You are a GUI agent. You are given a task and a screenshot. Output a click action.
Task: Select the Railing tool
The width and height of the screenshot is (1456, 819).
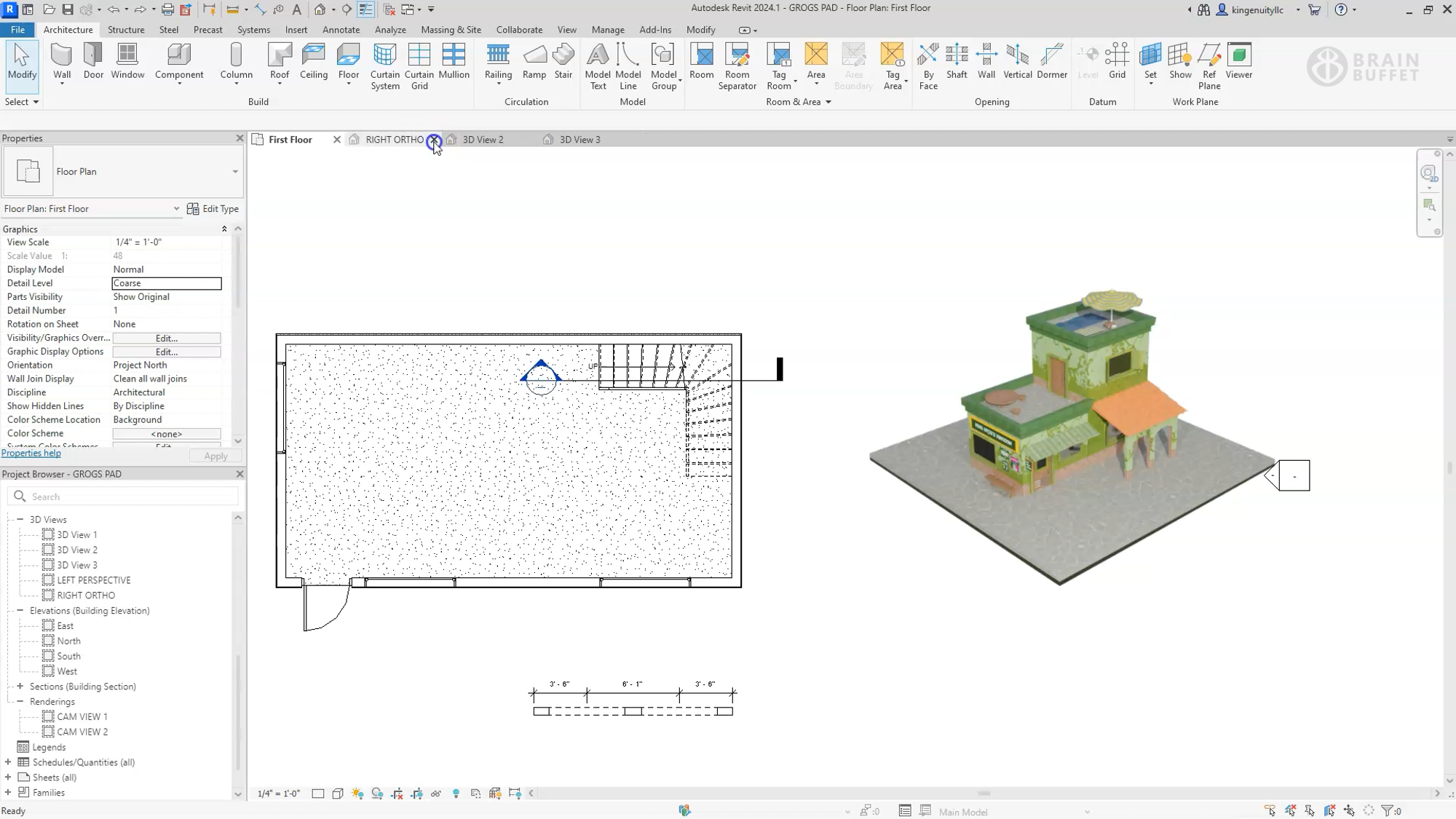click(x=498, y=62)
